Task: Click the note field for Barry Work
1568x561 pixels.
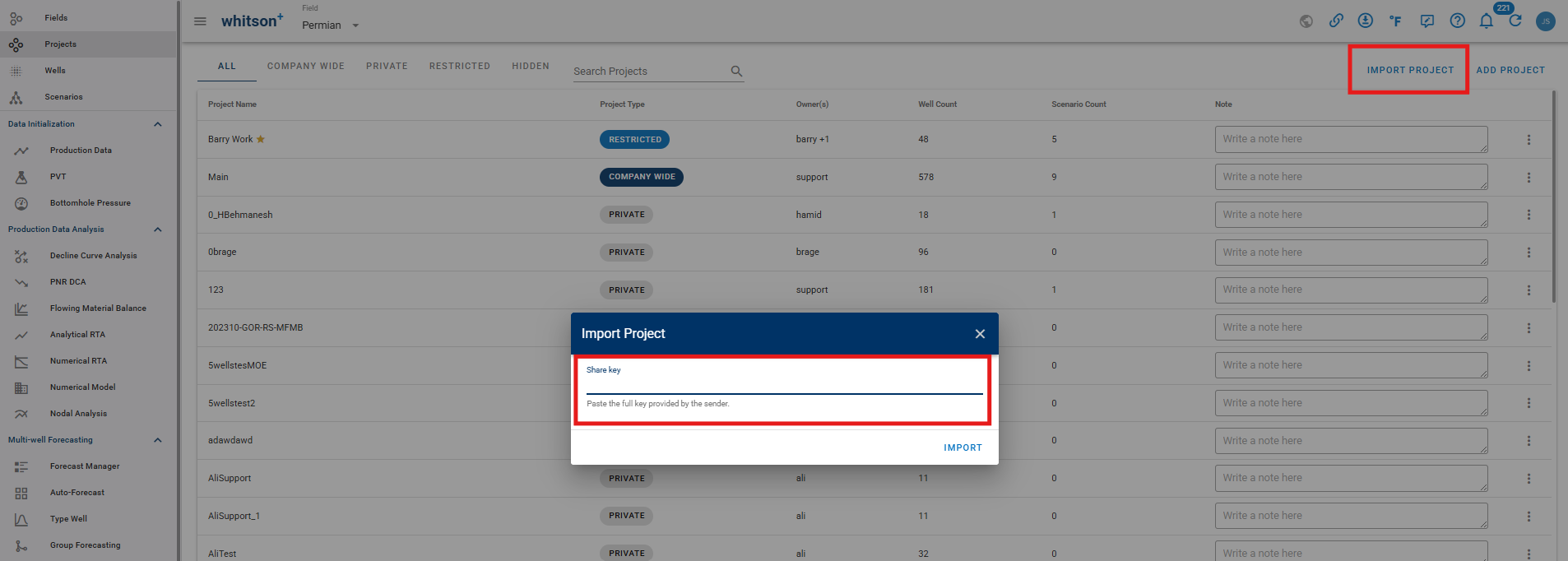Action: point(1351,139)
